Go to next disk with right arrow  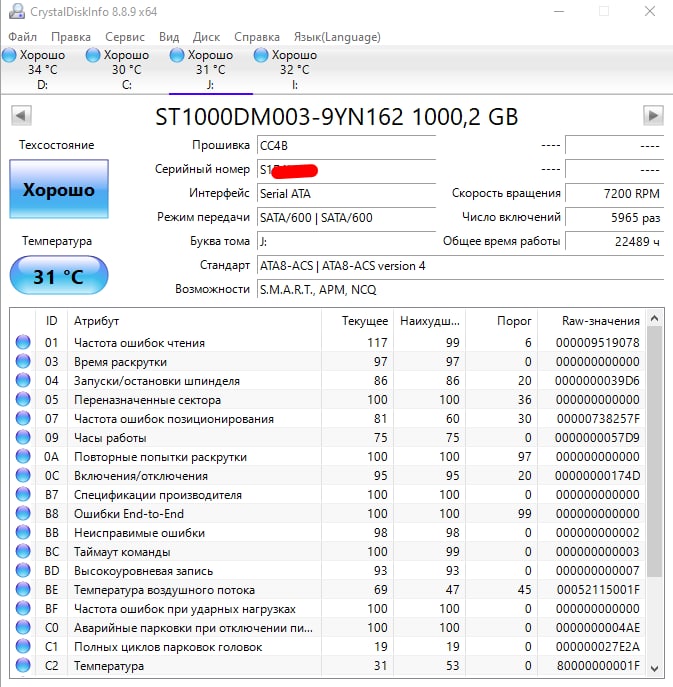[653, 116]
